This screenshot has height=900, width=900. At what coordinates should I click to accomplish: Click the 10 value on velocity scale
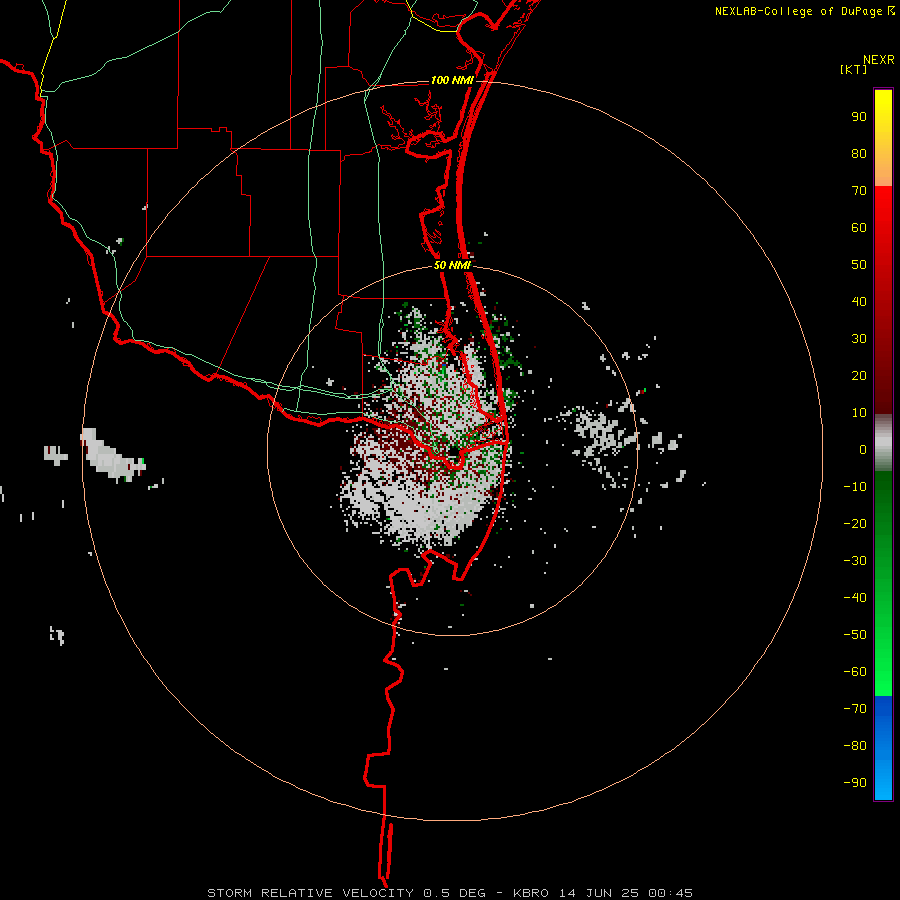pos(859,413)
